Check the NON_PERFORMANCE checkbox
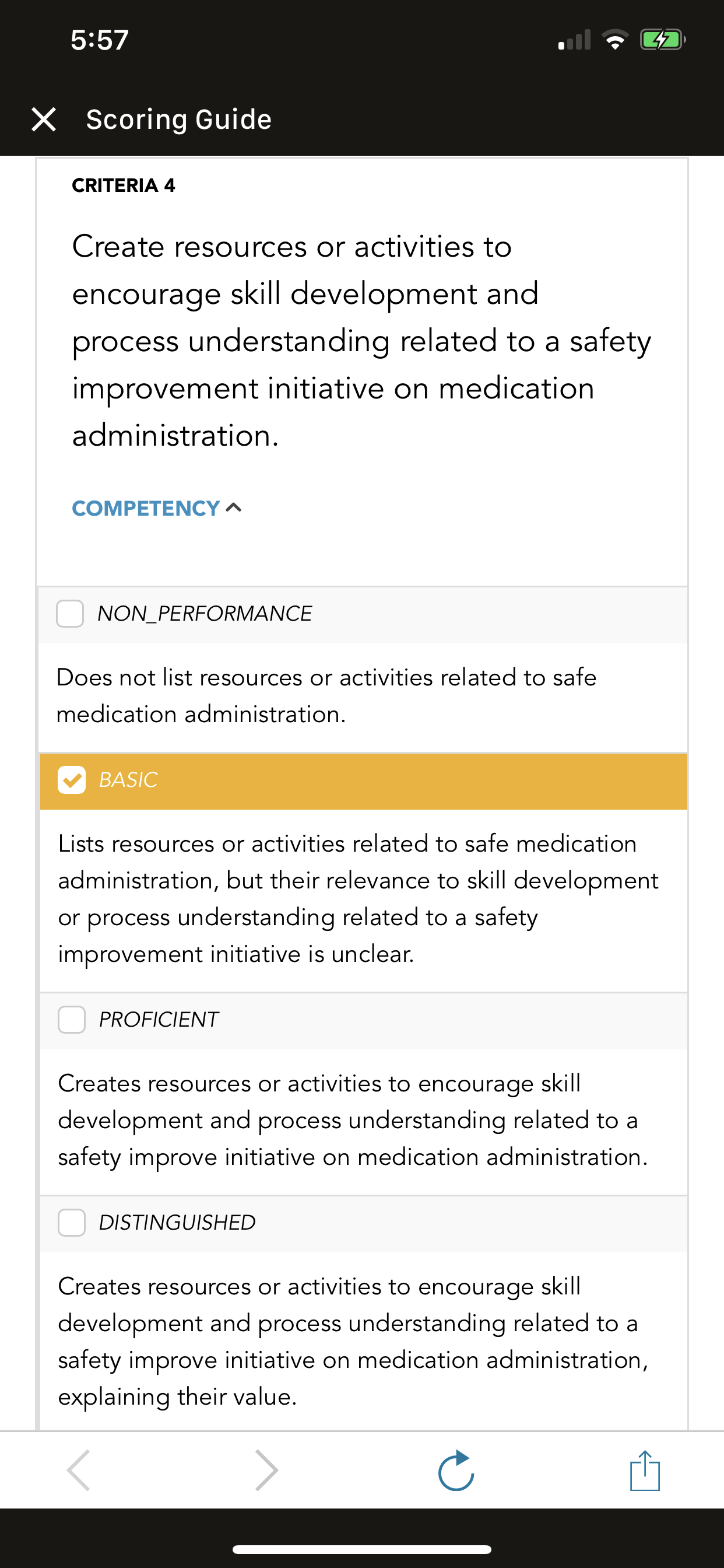The height and width of the screenshot is (1568, 724). 70,614
